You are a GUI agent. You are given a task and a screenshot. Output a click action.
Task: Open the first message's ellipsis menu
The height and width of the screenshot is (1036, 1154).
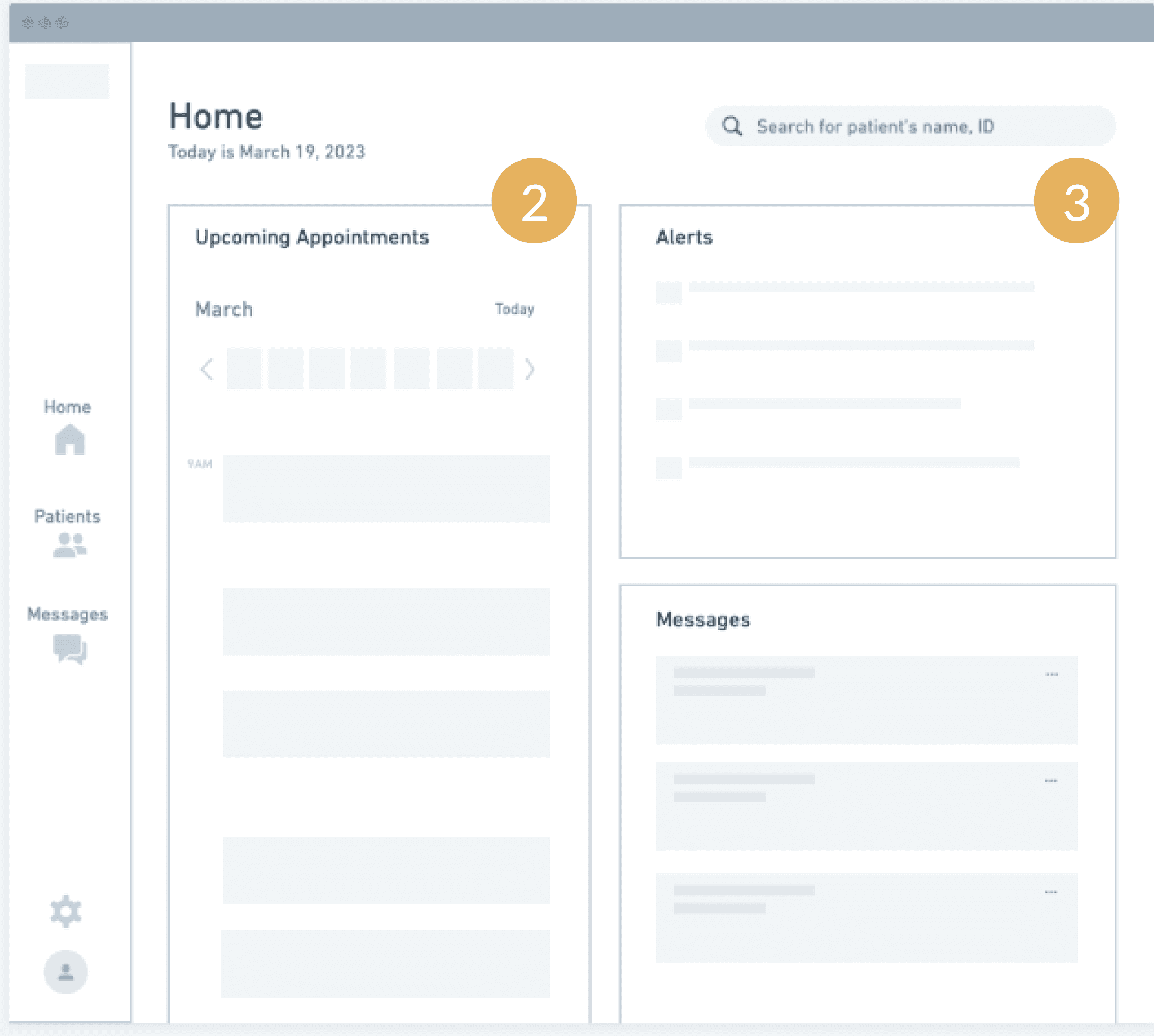click(x=1051, y=674)
